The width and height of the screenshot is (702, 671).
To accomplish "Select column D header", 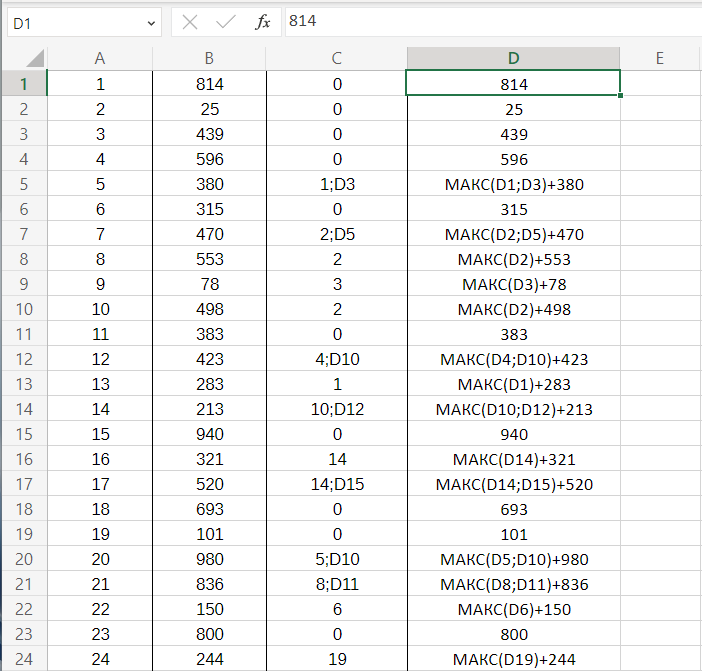I will coord(513,58).
